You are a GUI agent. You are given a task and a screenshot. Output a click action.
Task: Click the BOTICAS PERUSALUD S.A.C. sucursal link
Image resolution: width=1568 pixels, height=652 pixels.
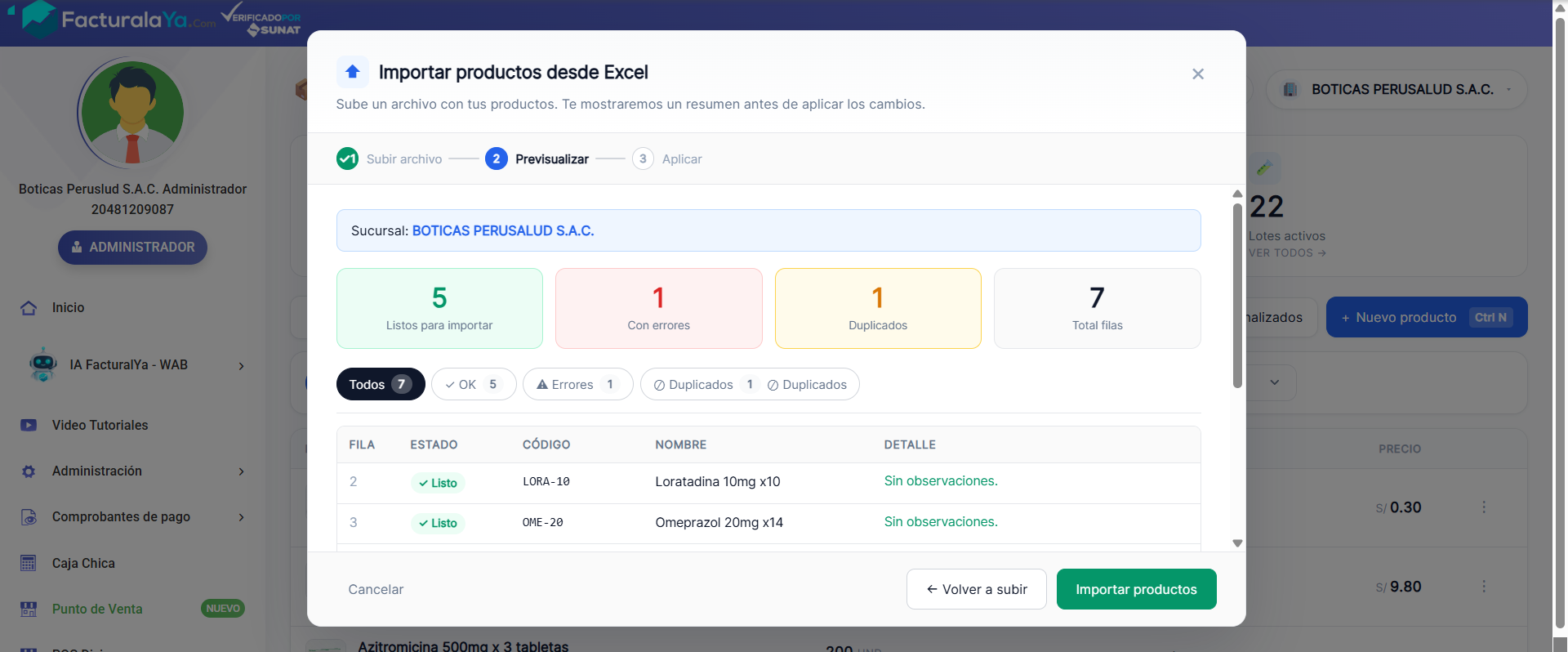pos(503,230)
